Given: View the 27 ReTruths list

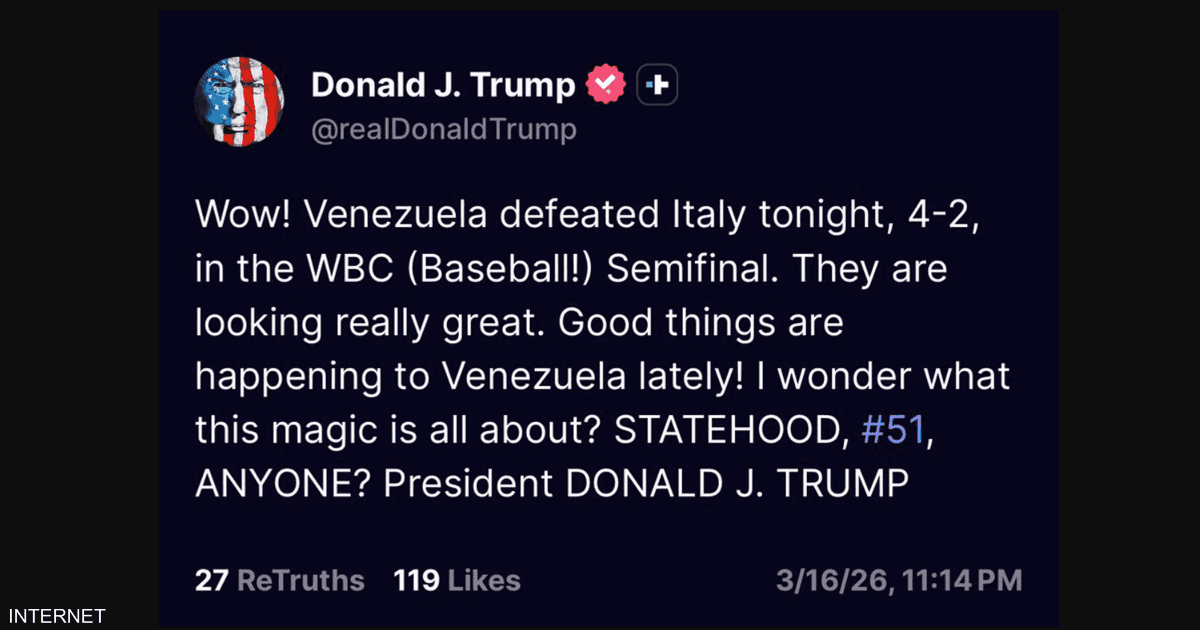Looking at the screenshot, I should (280, 580).
